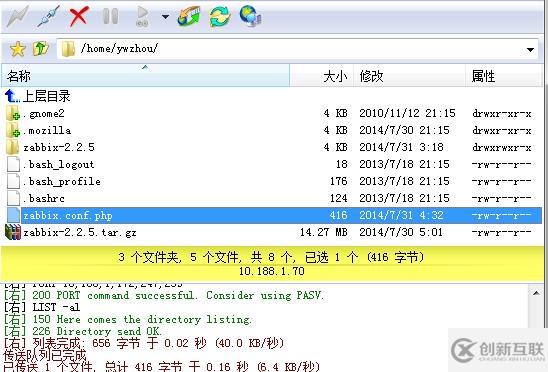Click the date 2010/11/12 21:15
548x372 pixels.
408,113
